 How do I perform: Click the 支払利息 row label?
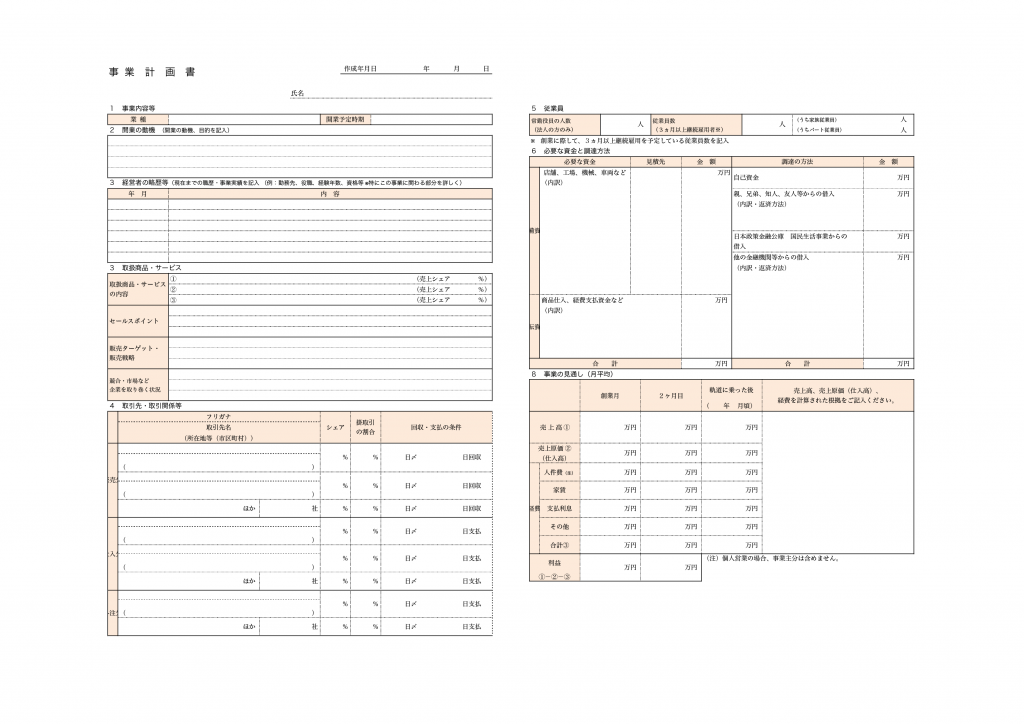[558, 508]
